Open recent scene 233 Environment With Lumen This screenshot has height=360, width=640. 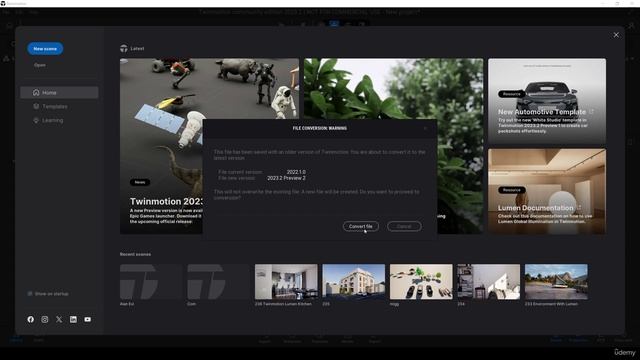(x=556, y=282)
